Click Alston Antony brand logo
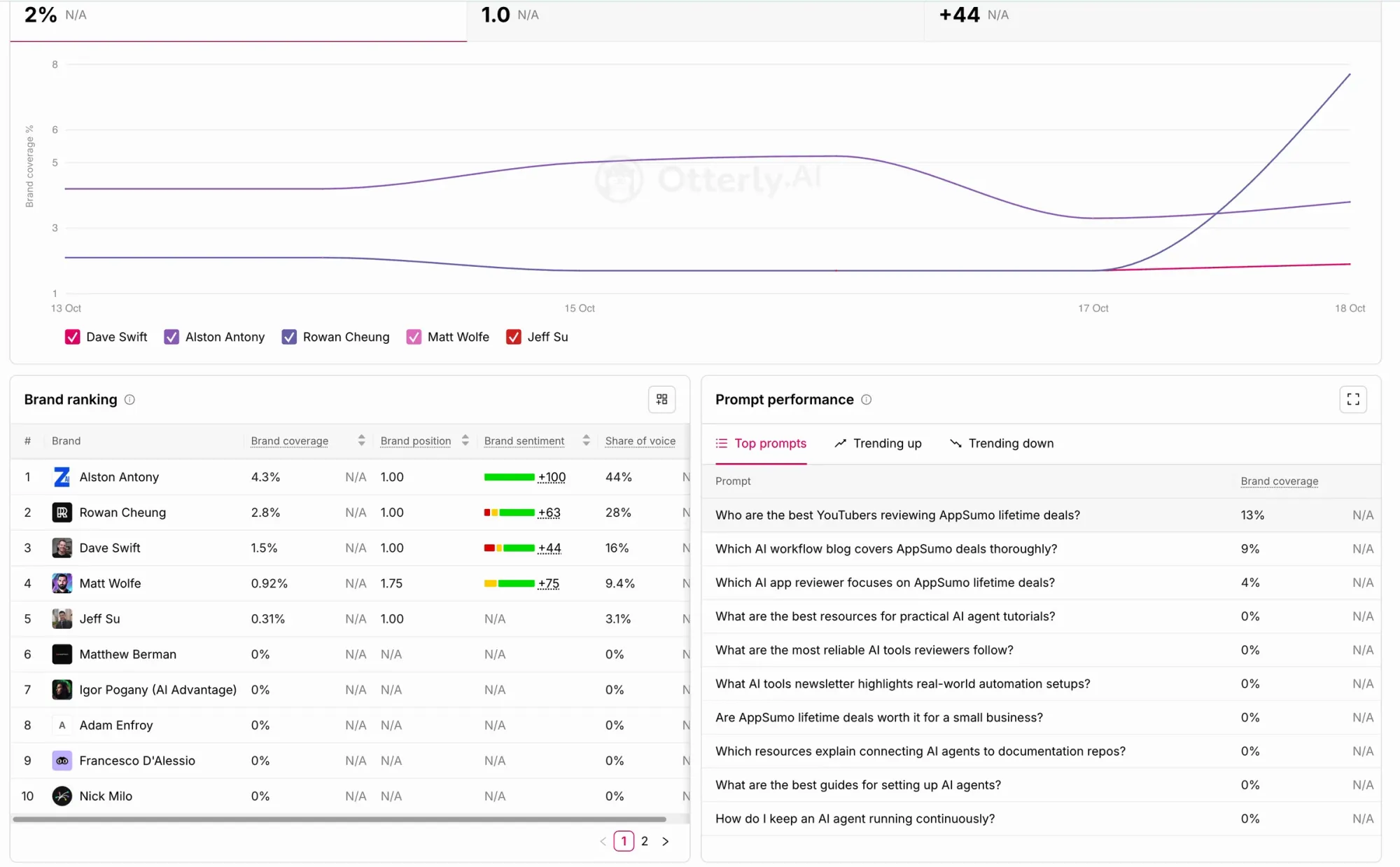This screenshot has height=867, width=1400. (x=62, y=477)
